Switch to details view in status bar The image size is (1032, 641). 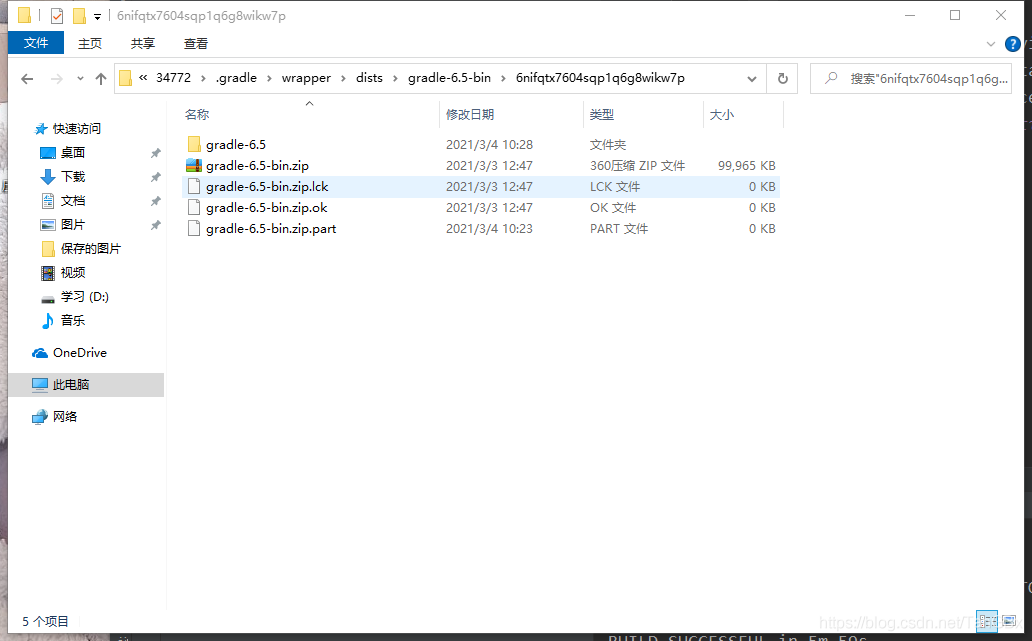(987, 621)
